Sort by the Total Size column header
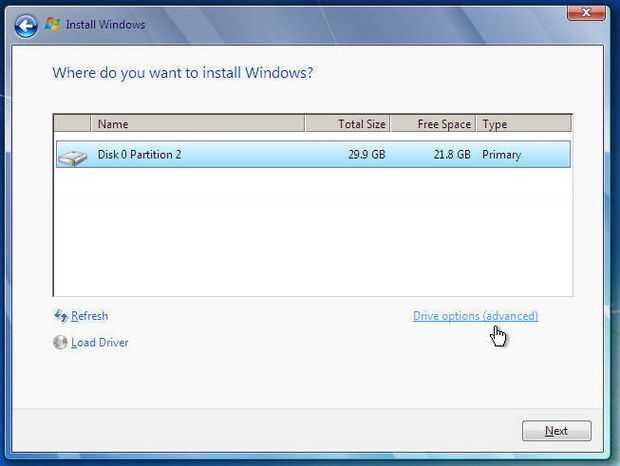This screenshot has height=466, width=620. tap(348, 124)
